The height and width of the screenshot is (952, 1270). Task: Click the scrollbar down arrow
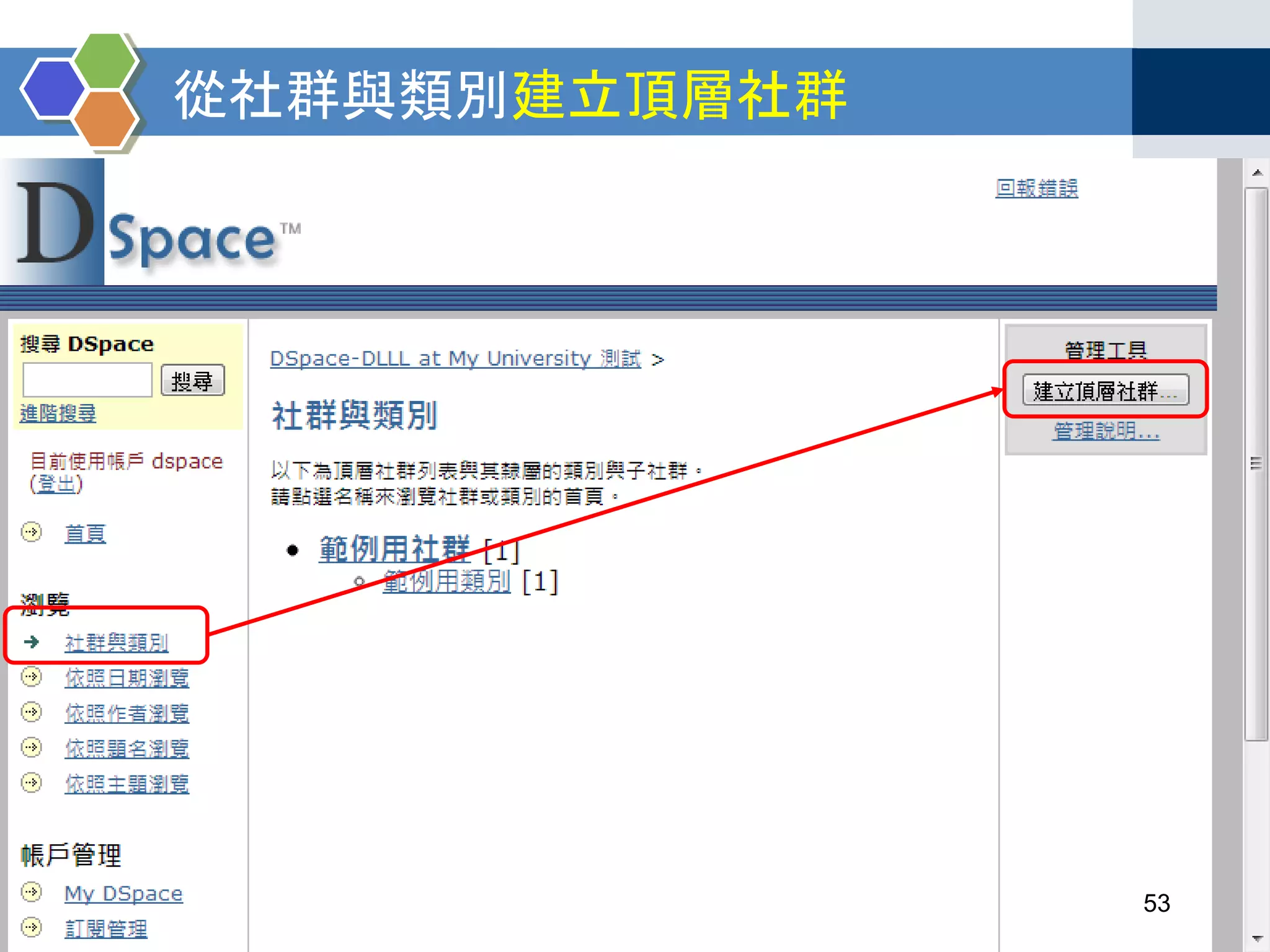[1257, 938]
